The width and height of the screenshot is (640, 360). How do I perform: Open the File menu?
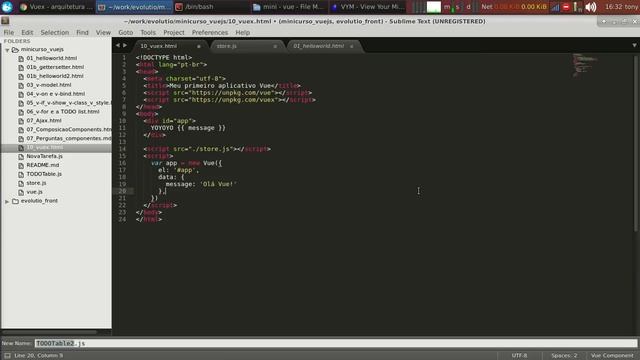click(9, 32)
